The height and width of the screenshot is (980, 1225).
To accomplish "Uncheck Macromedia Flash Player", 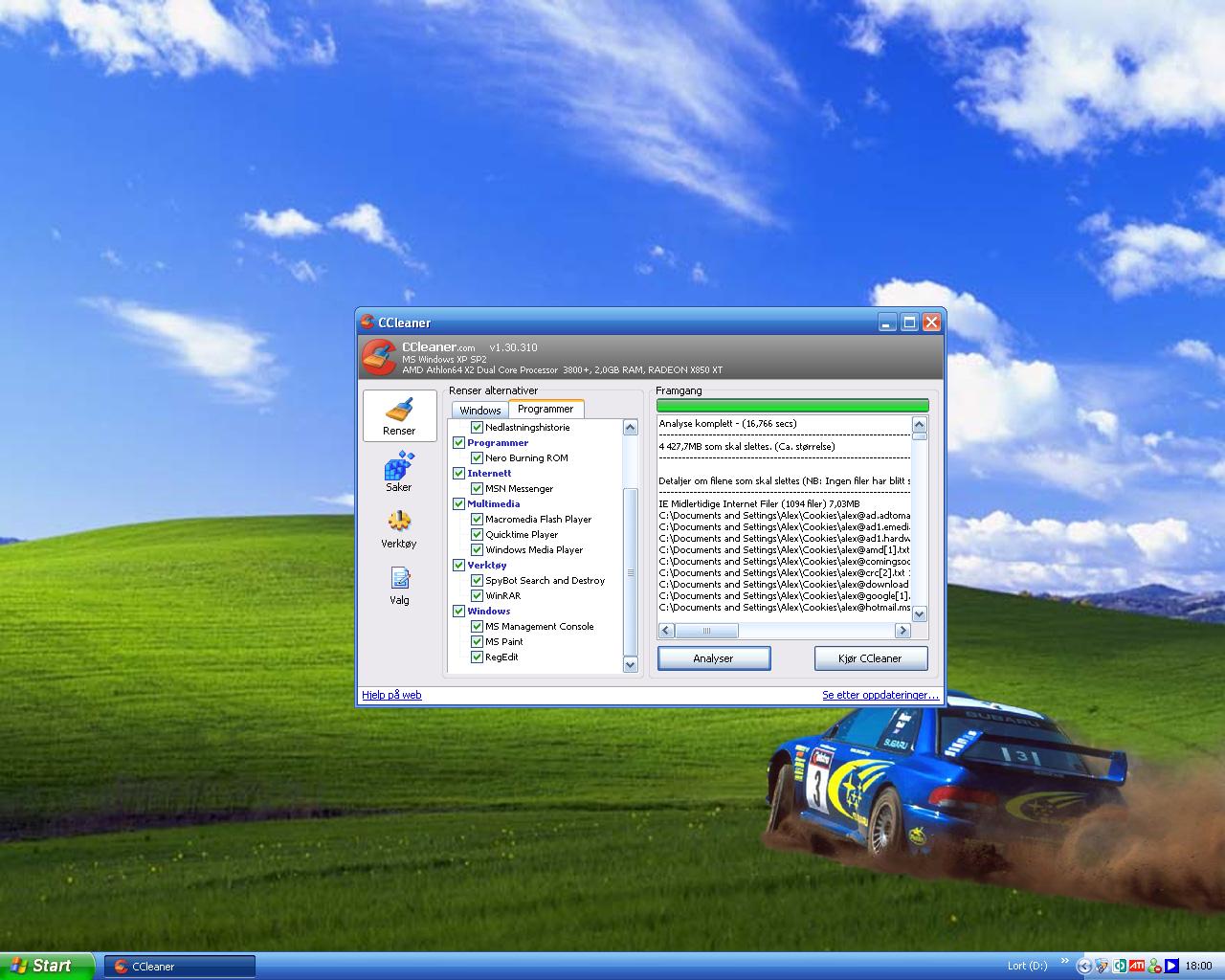I will pyautogui.click(x=477, y=519).
